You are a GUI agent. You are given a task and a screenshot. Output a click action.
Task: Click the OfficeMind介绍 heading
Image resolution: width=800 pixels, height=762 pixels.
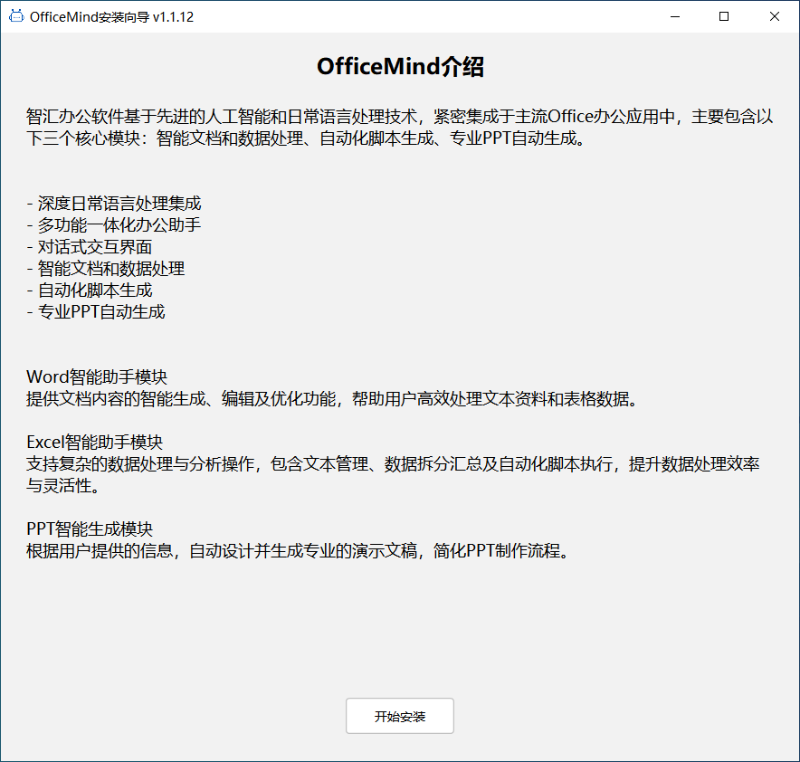(400, 66)
